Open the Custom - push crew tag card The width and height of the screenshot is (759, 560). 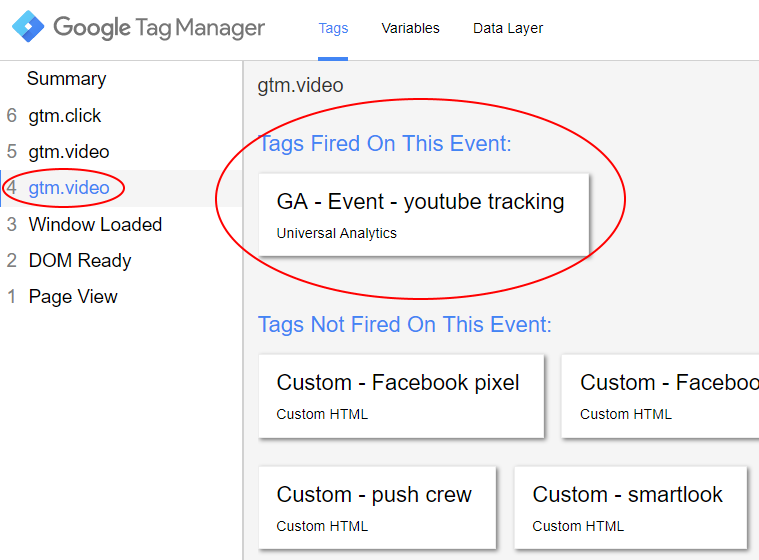pos(378,508)
